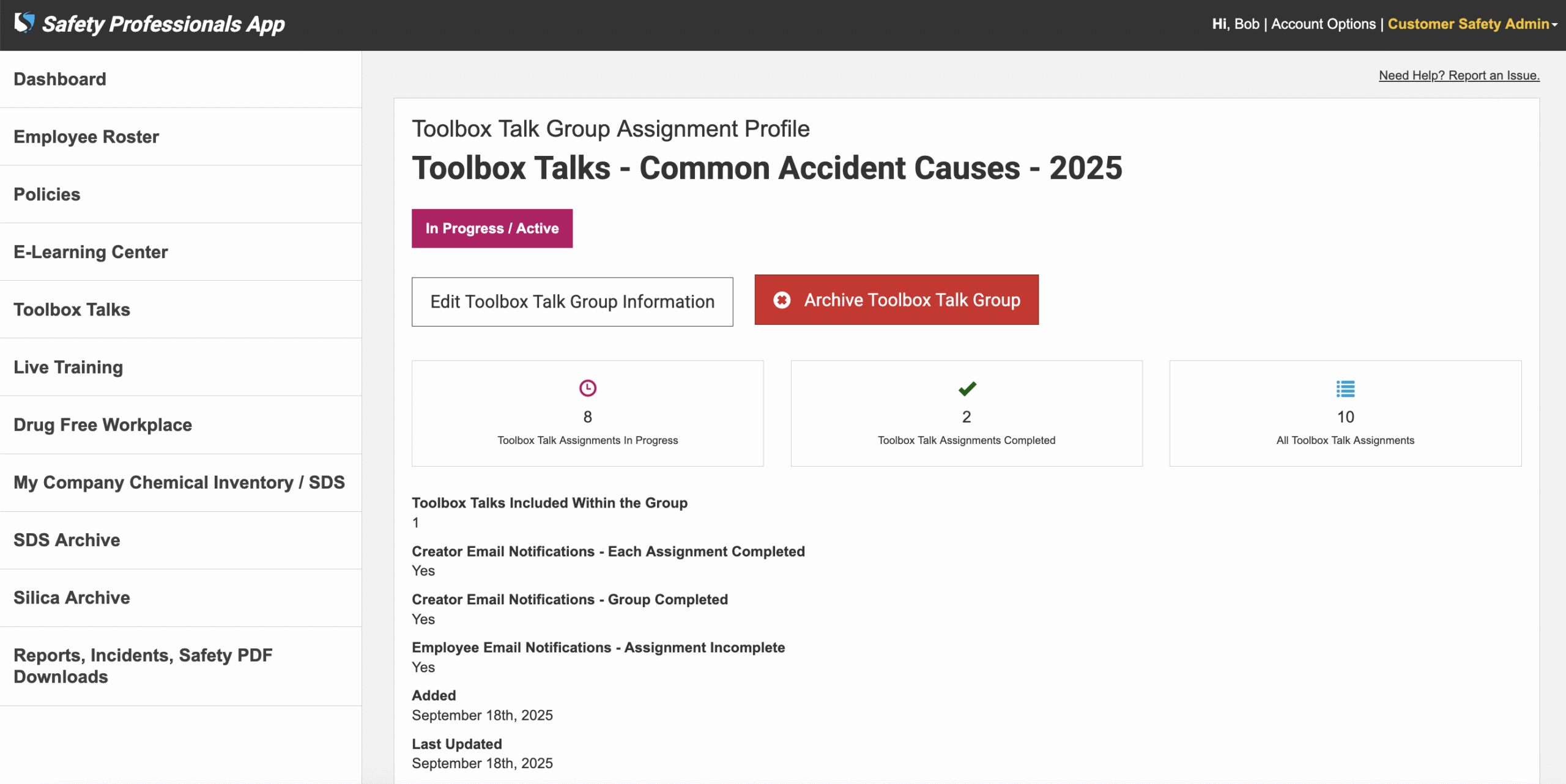Open the E-Learning Center
Viewport: 1566px width, 784px height.
91,252
